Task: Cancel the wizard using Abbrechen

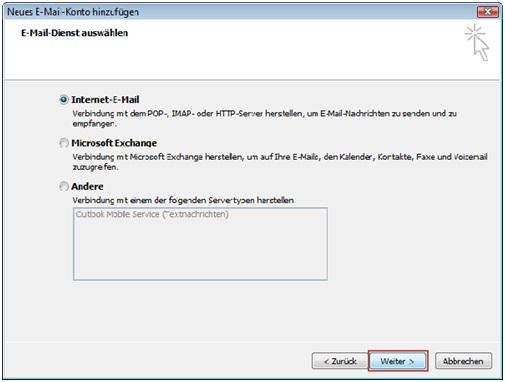Action: tap(463, 361)
